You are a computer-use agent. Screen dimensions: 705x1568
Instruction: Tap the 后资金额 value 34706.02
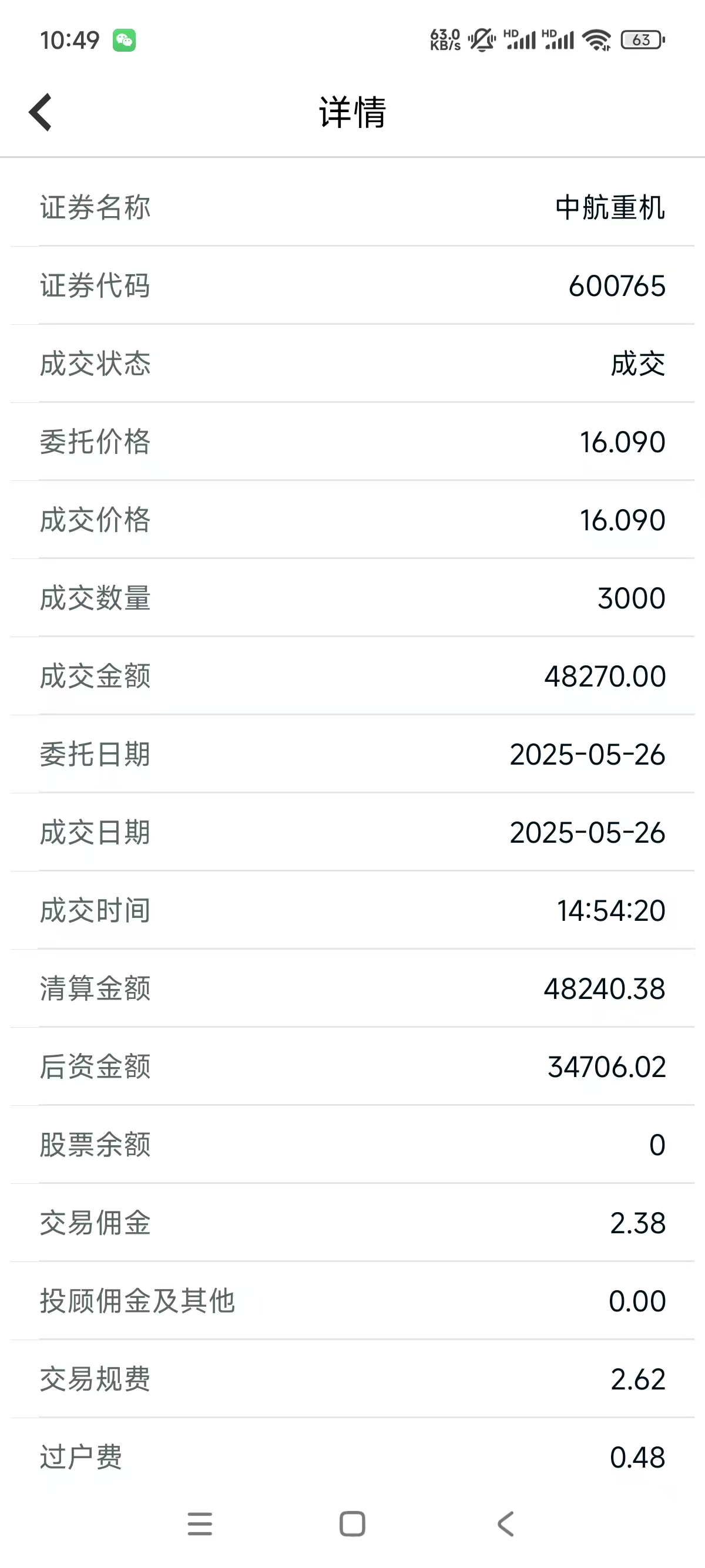click(x=606, y=1067)
